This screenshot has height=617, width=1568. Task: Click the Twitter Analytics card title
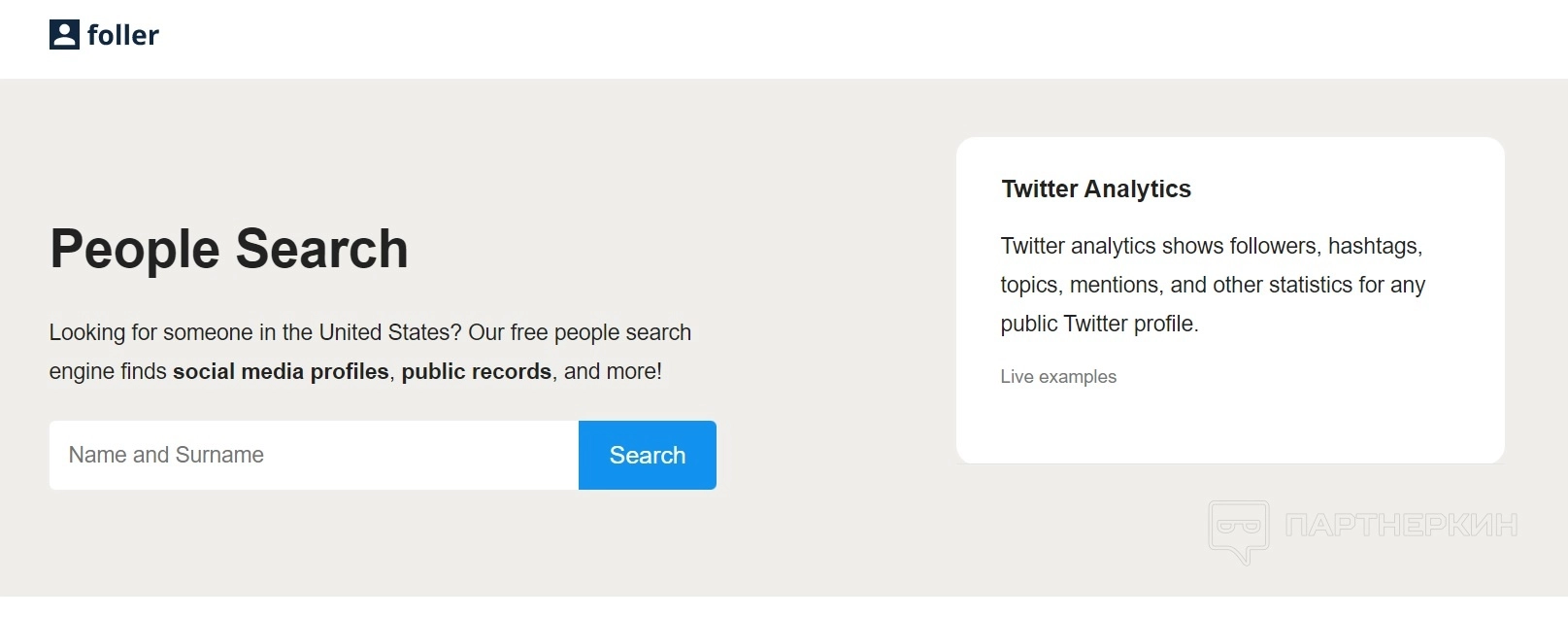[1096, 189]
